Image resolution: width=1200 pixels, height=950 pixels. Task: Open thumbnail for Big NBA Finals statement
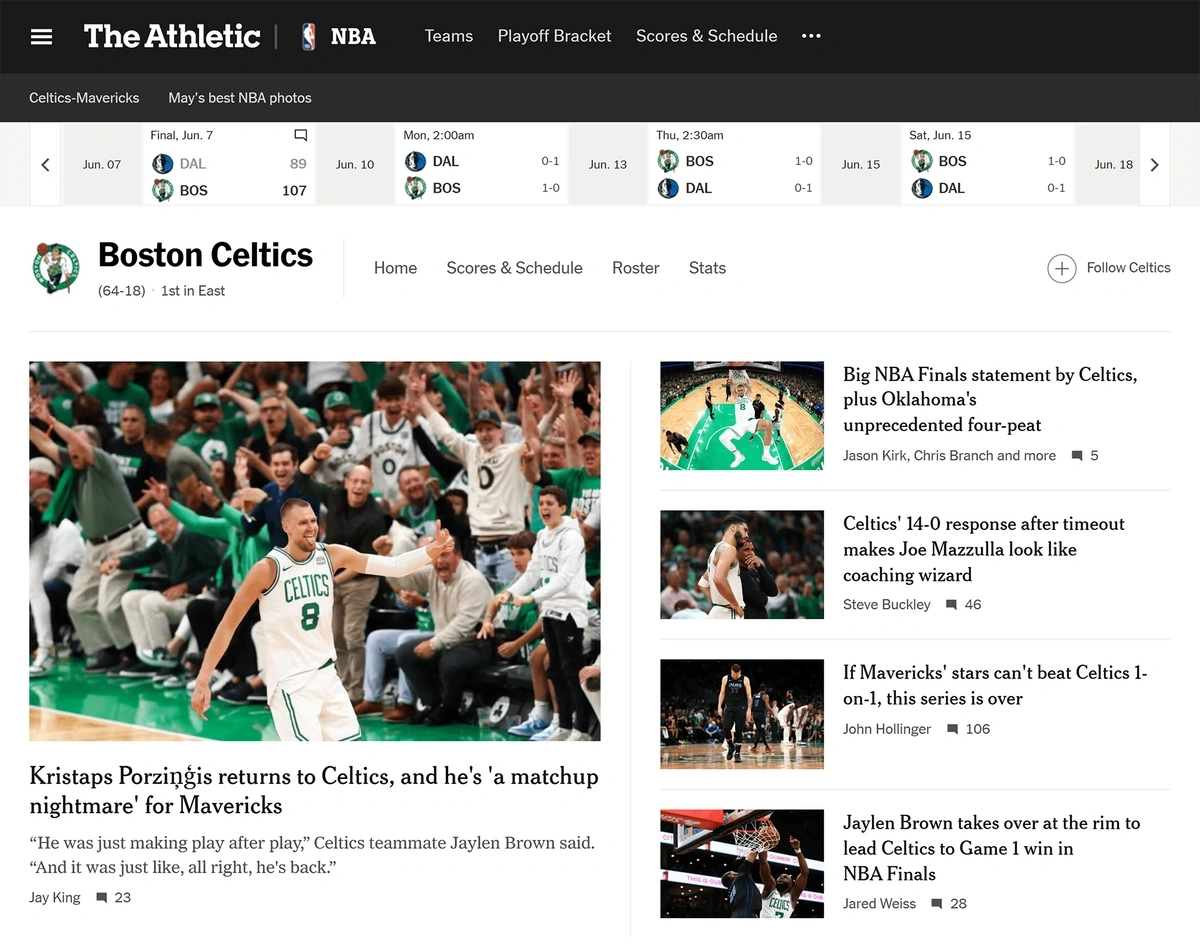(x=742, y=416)
